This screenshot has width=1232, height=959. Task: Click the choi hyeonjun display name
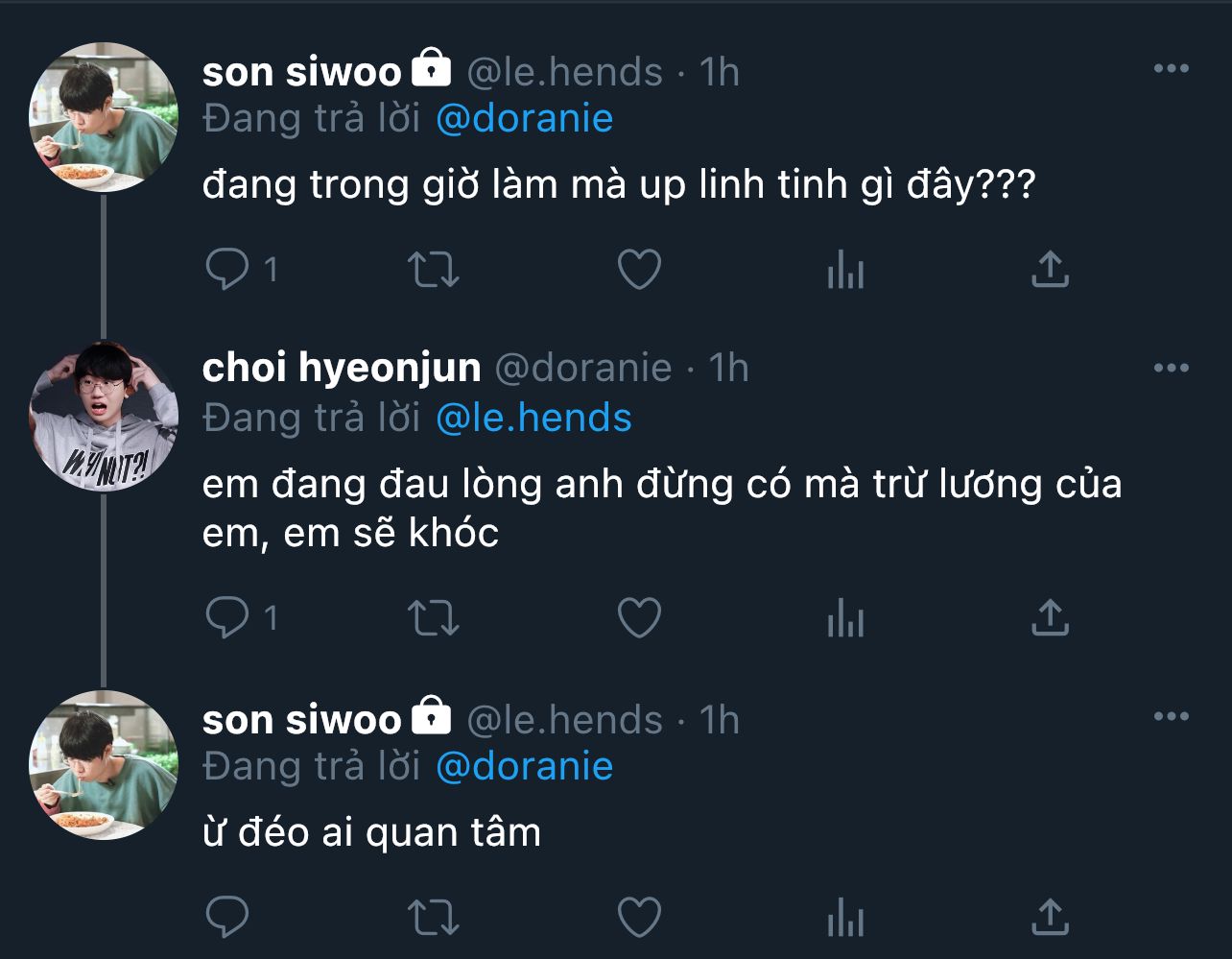(342, 369)
